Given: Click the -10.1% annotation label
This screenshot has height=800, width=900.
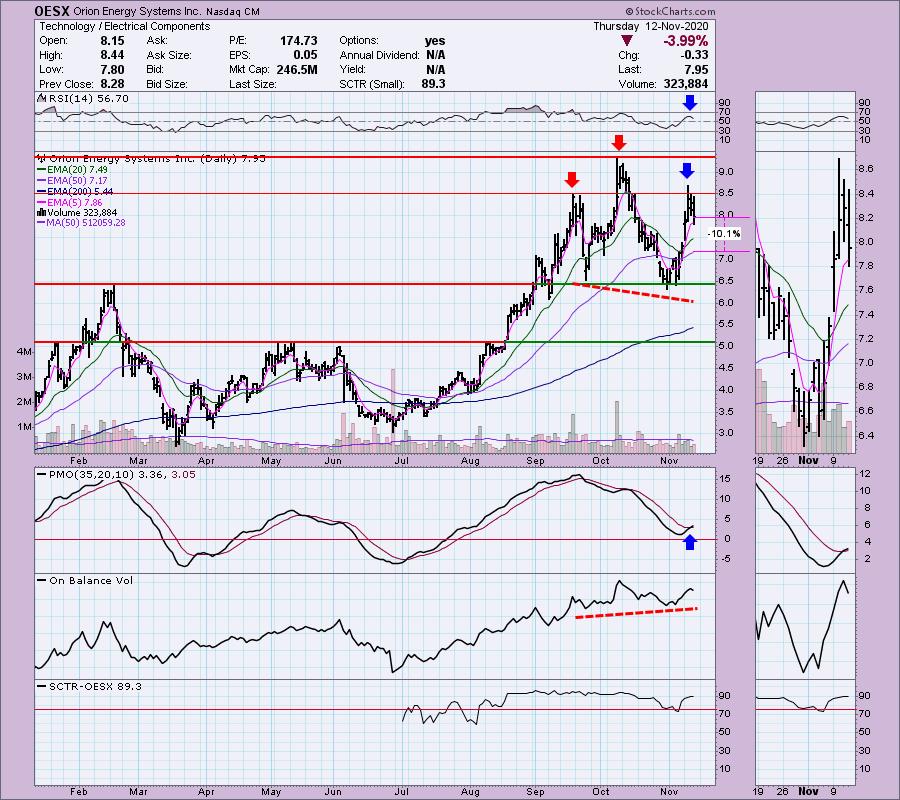Looking at the screenshot, I should click(724, 234).
